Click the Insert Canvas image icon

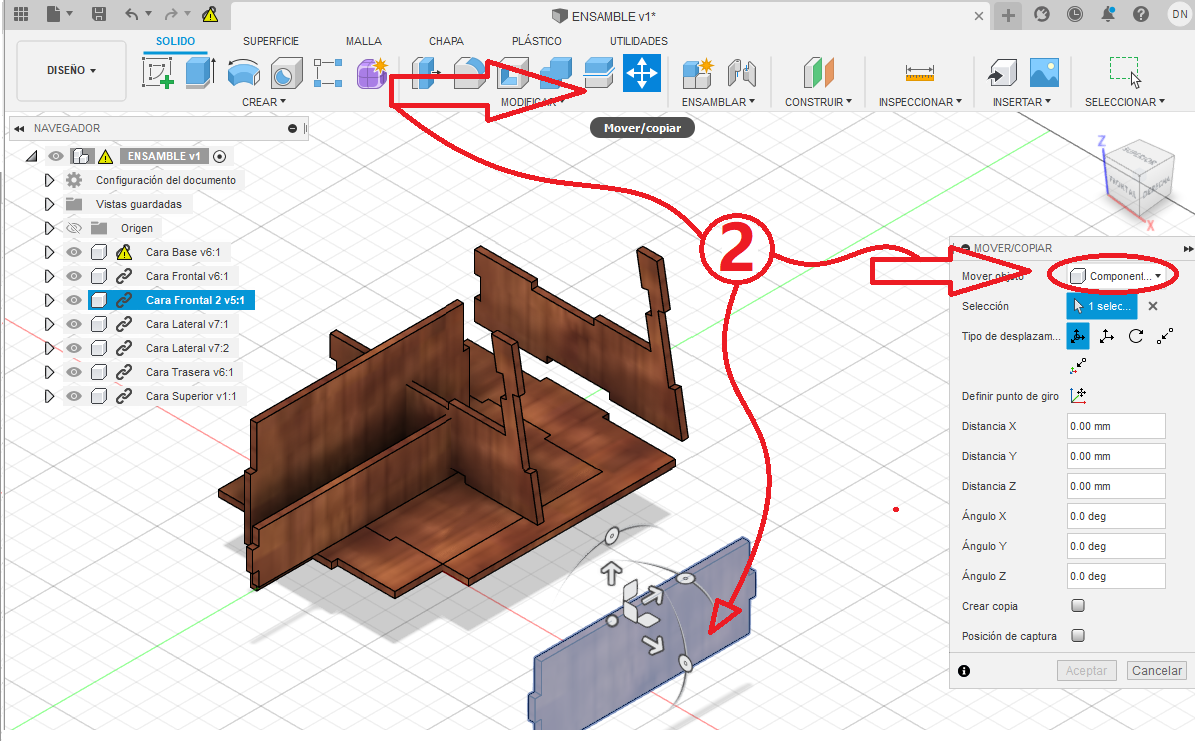pos(1044,73)
